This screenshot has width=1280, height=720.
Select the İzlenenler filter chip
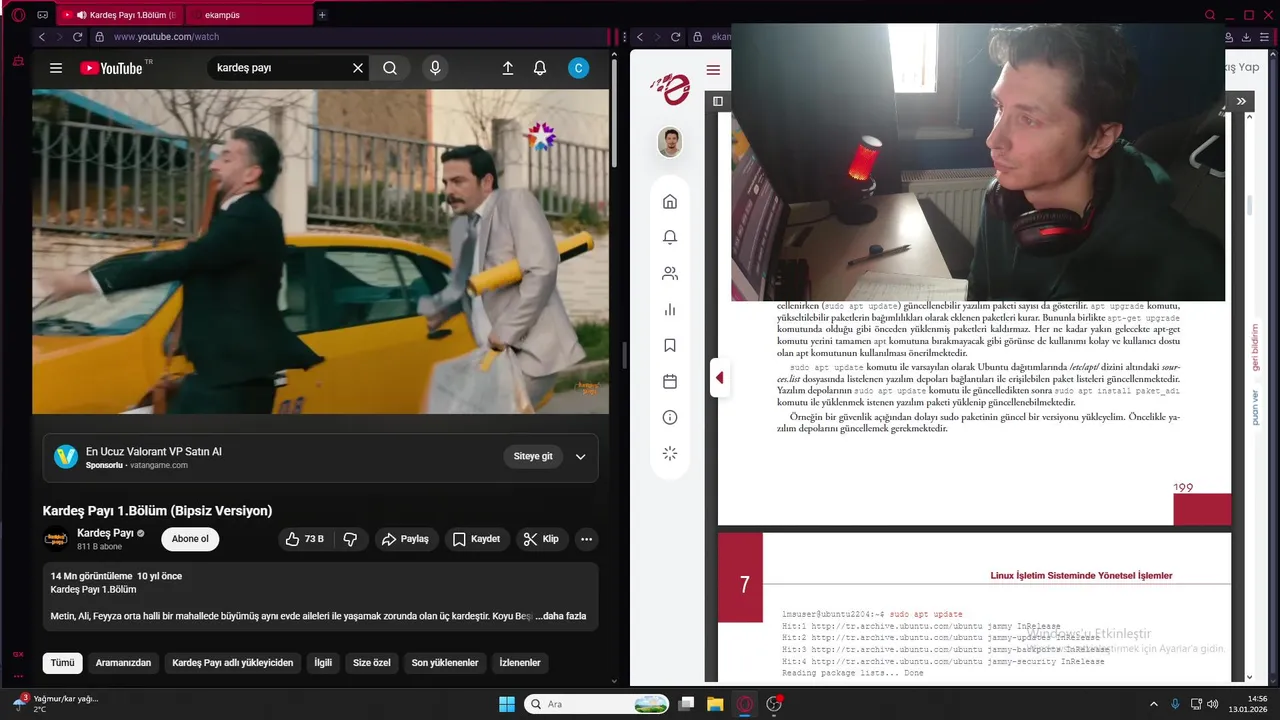[520, 662]
